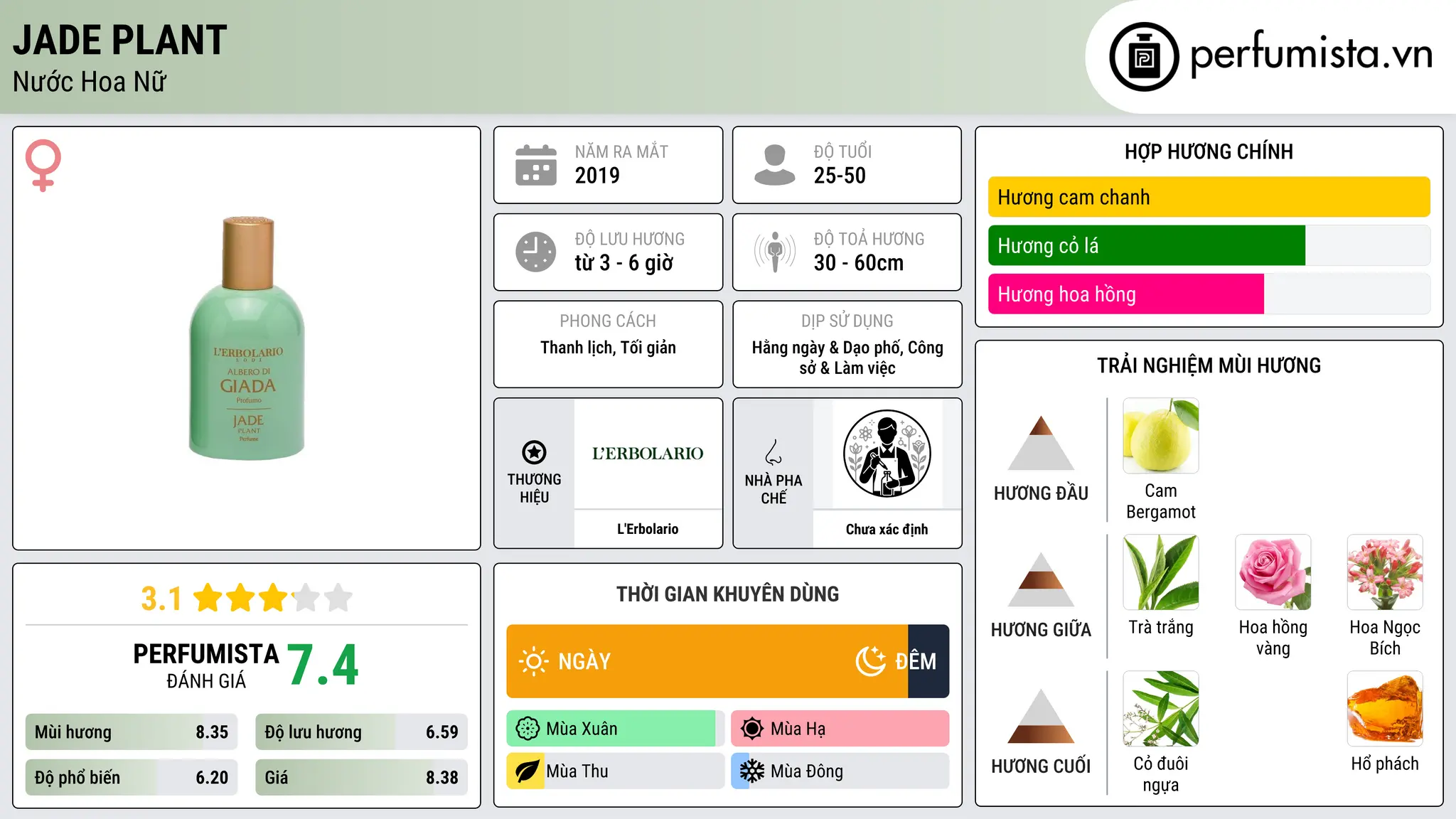
Task: Click the dark ĐÊM segment of the bar
Action: [x=928, y=661]
